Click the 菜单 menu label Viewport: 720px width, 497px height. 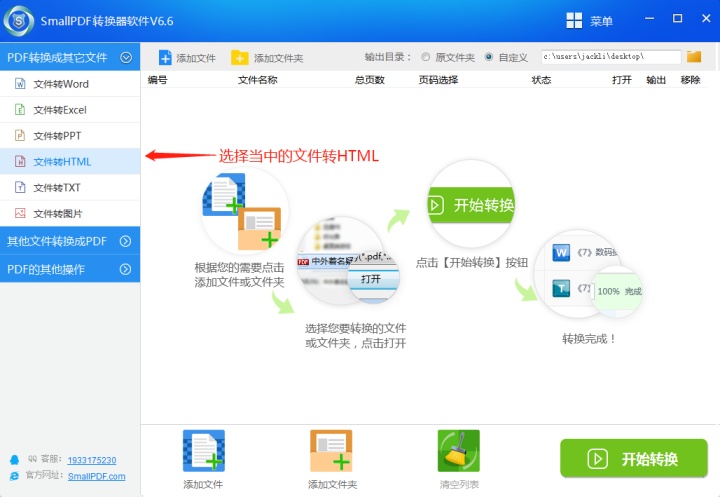click(x=601, y=21)
